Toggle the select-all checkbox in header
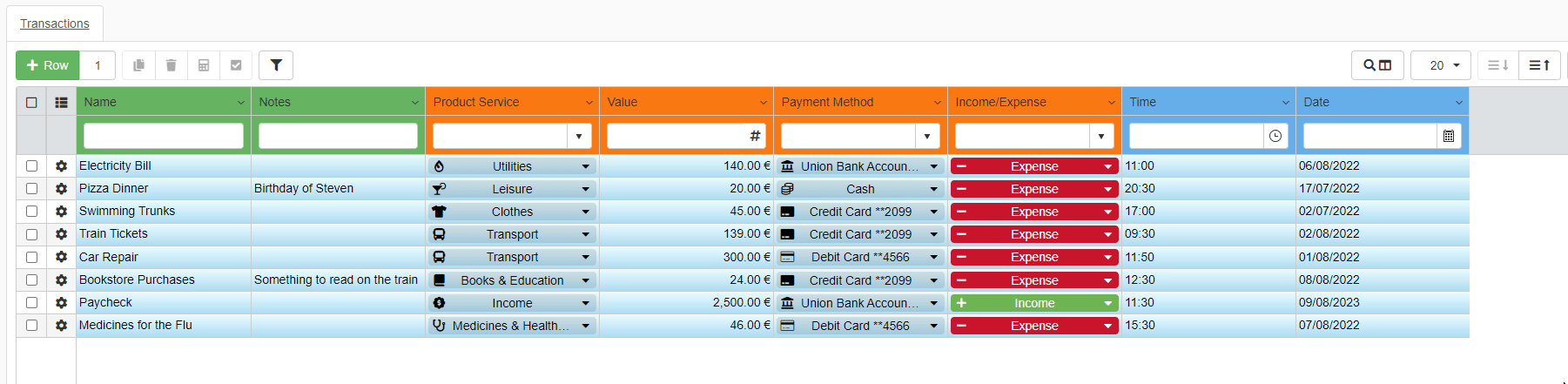 point(32,102)
